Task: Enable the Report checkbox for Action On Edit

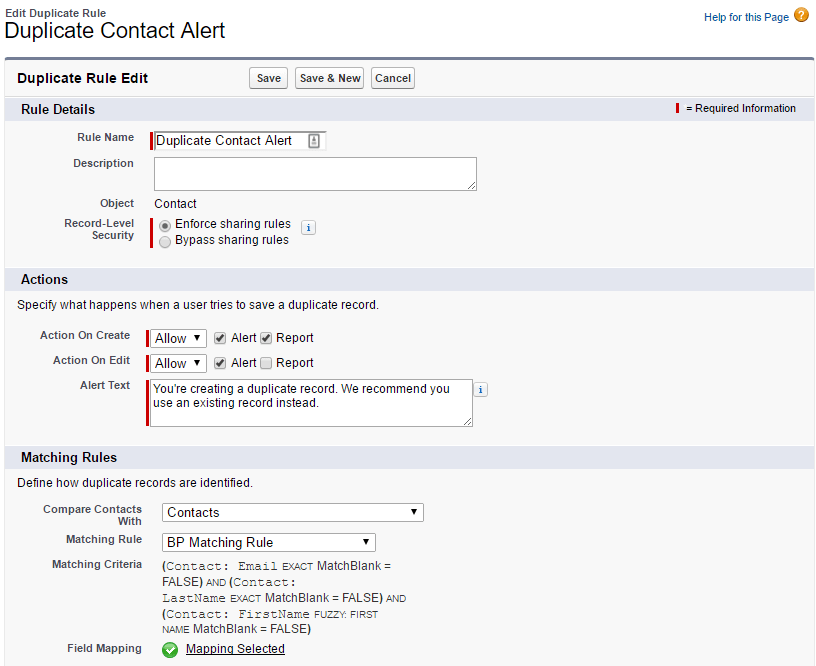Action: click(x=266, y=363)
